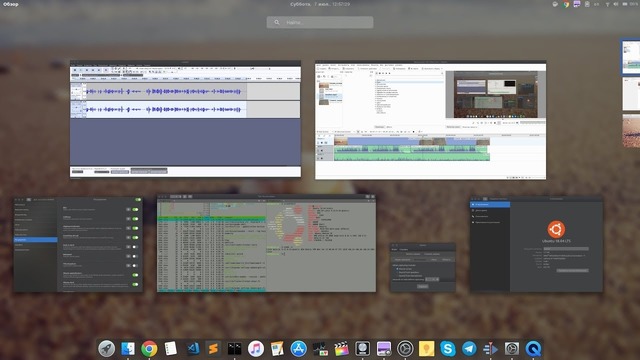Launch Skype from the dock
Image resolution: width=640 pixels, height=360 pixels.
tap(448, 349)
